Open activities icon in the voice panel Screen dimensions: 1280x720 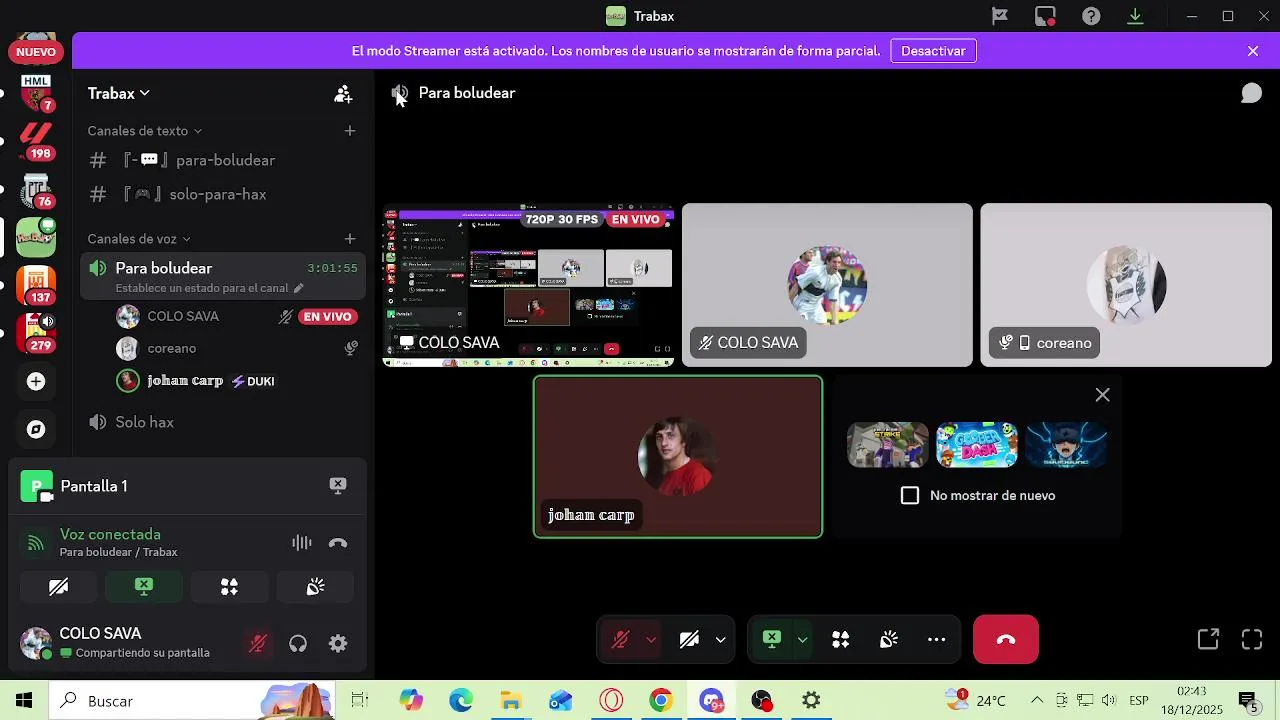pyautogui.click(x=229, y=587)
